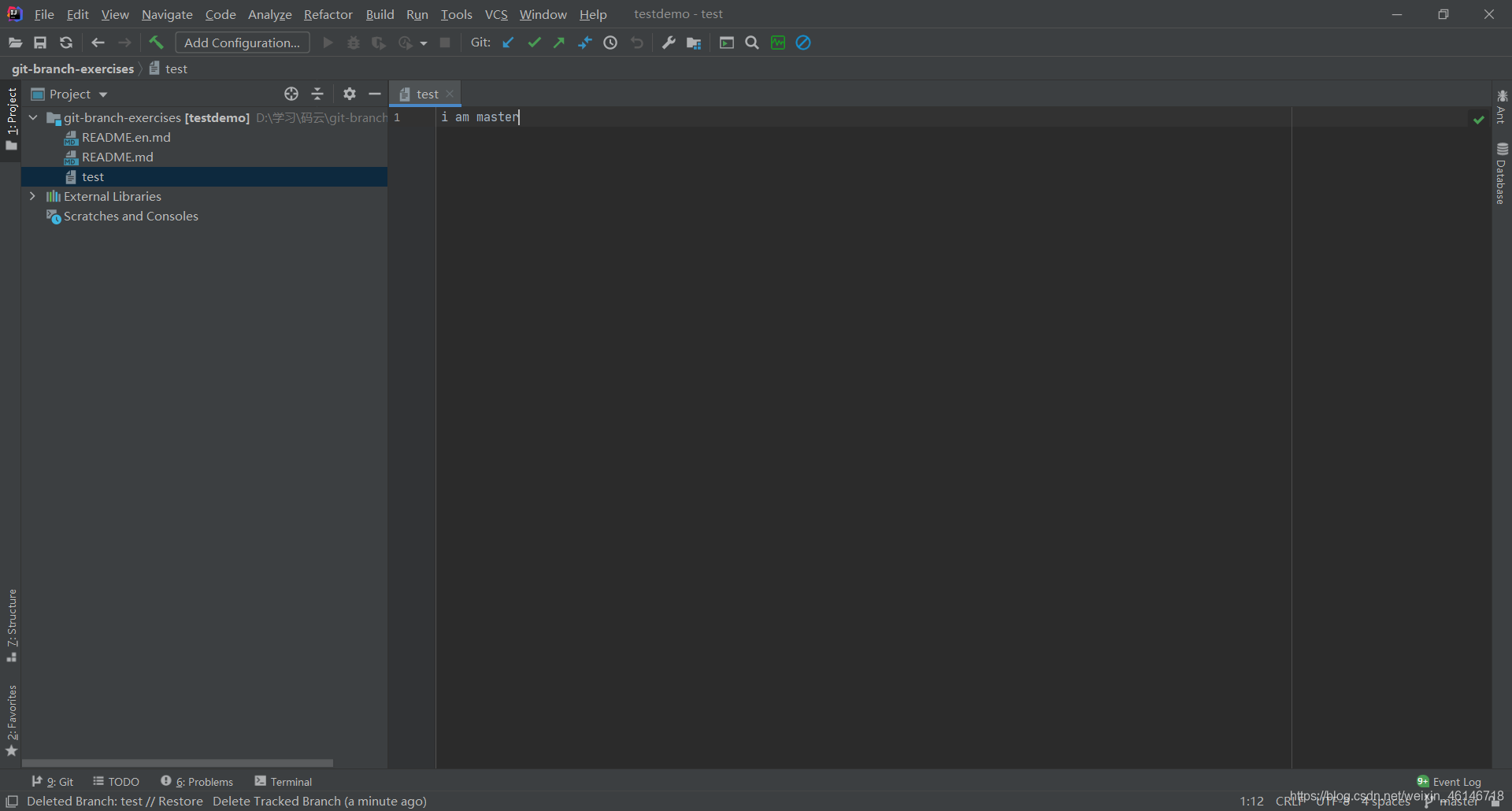Select README.en.md in project tree

[x=126, y=137]
